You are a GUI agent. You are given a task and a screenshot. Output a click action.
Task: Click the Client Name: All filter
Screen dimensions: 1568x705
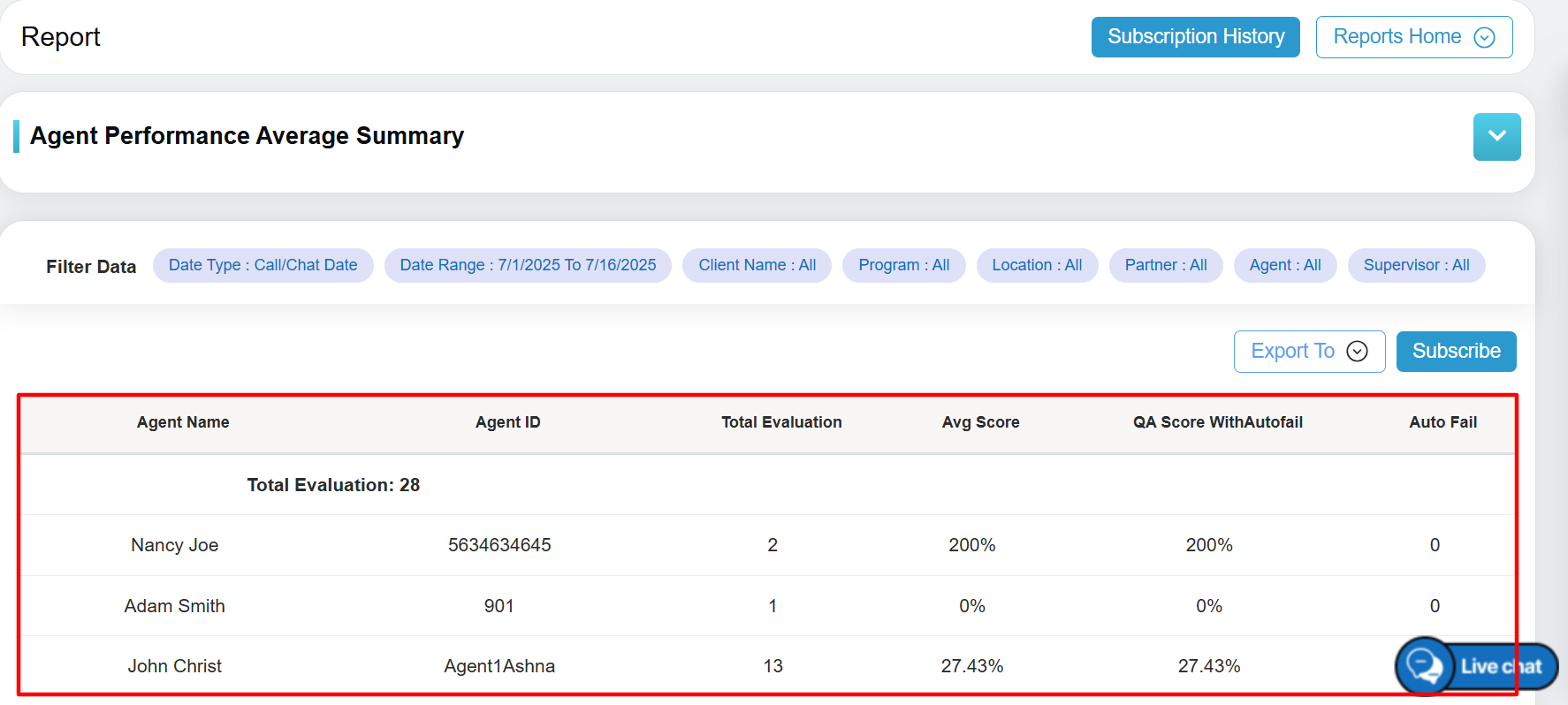(757, 265)
